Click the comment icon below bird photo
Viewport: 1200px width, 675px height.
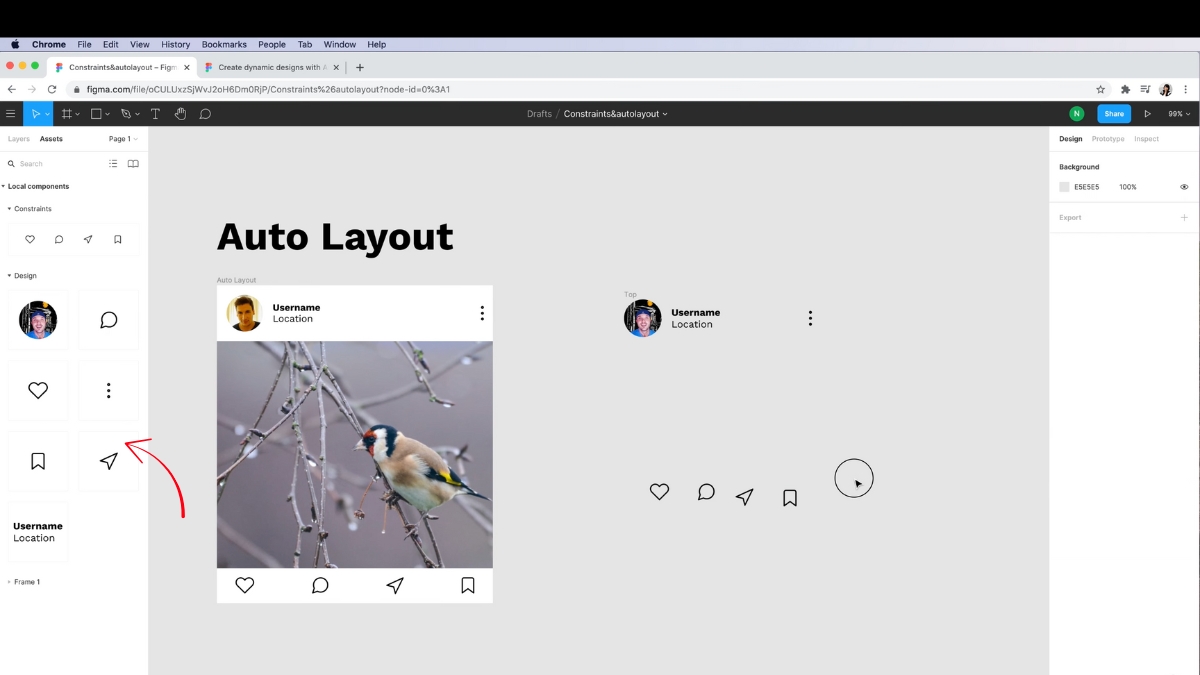[x=320, y=585]
